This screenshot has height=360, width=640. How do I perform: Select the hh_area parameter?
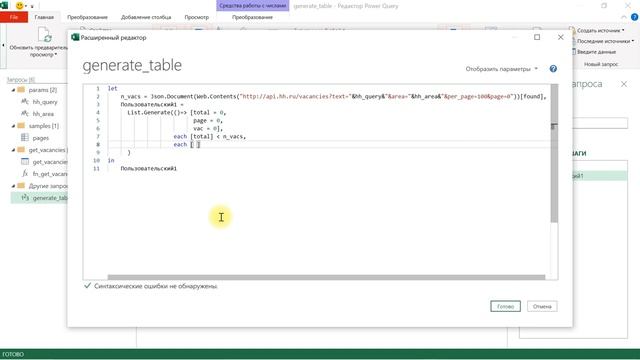click(43, 113)
